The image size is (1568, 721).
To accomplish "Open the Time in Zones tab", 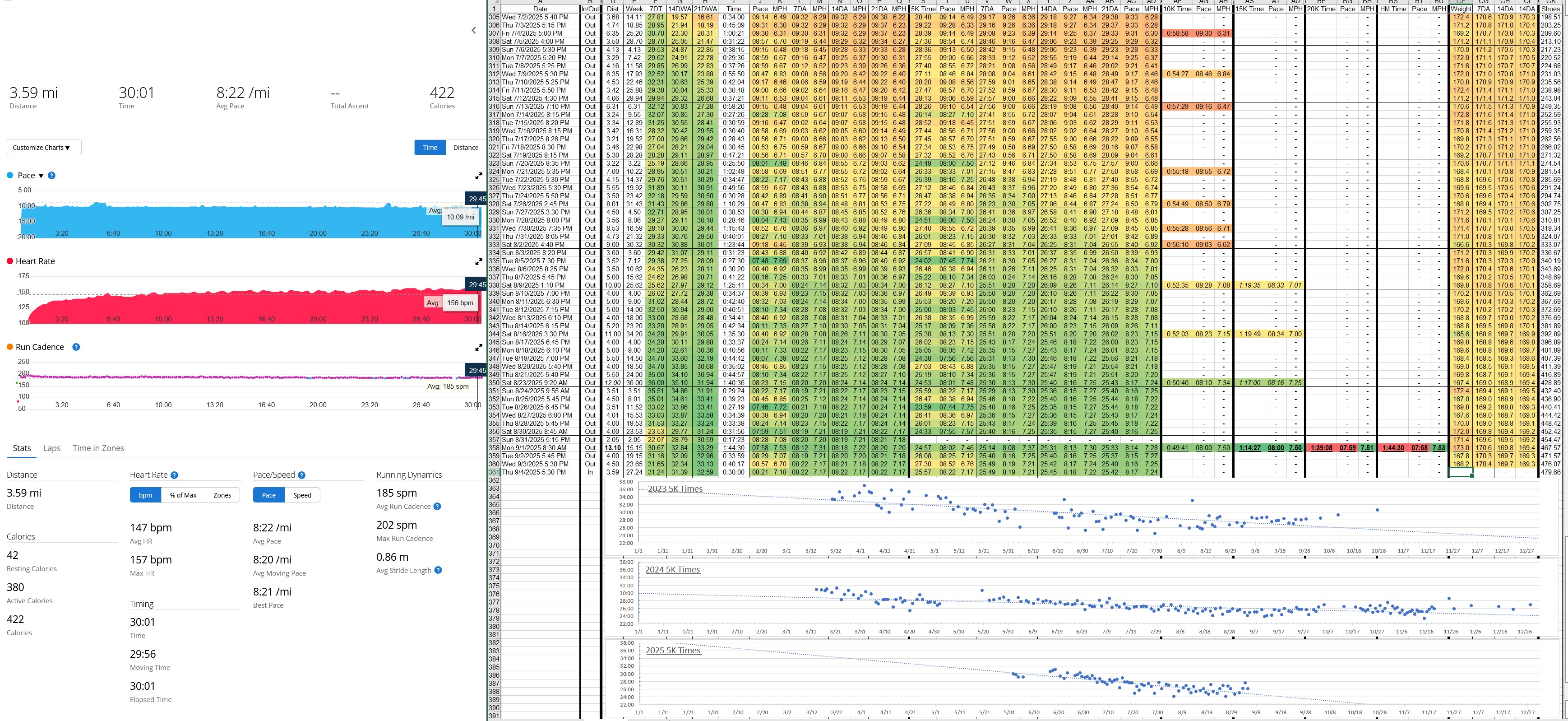I will pyautogui.click(x=98, y=448).
